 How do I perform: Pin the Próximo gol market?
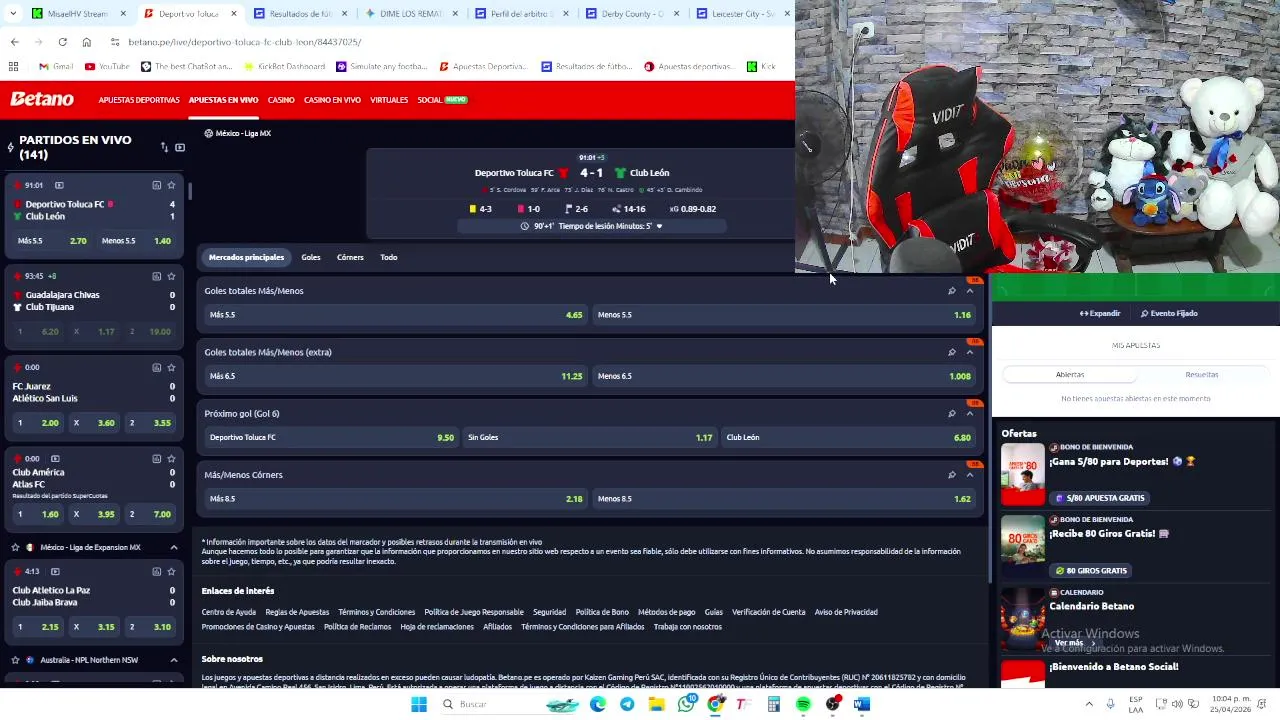(951, 414)
